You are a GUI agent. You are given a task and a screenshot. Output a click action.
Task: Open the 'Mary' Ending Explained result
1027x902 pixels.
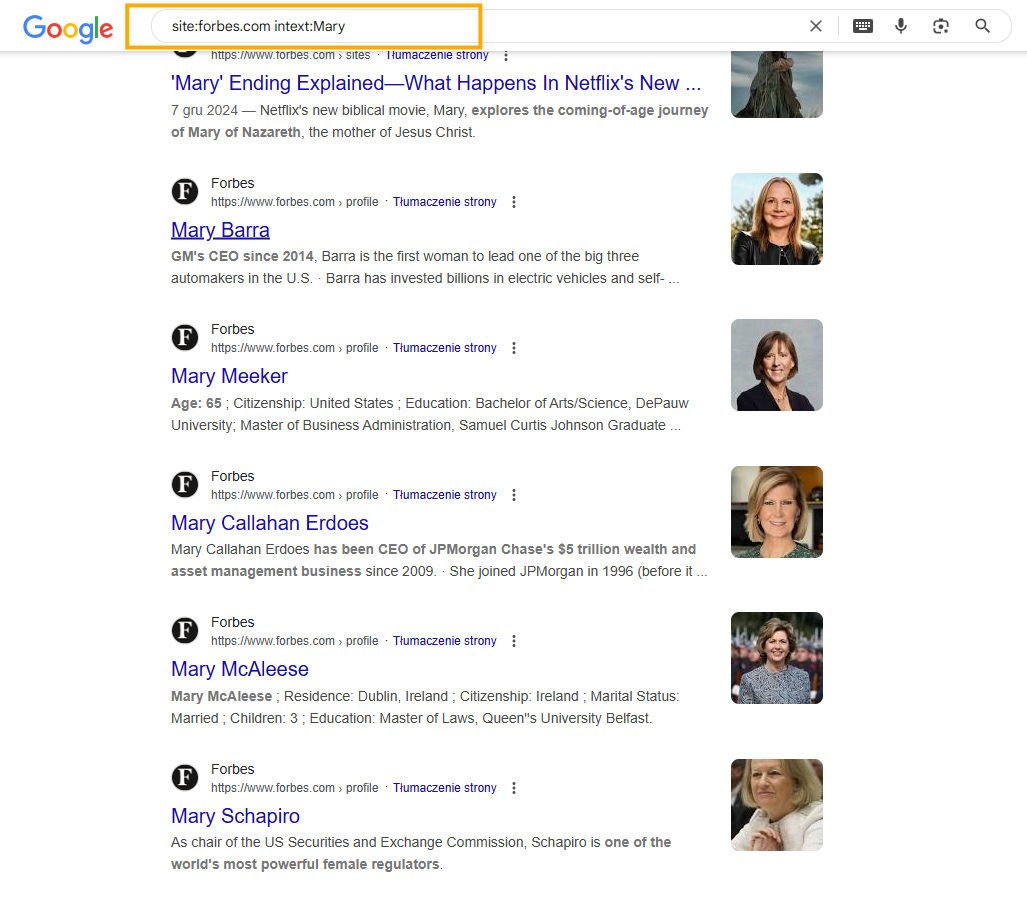pos(436,83)
